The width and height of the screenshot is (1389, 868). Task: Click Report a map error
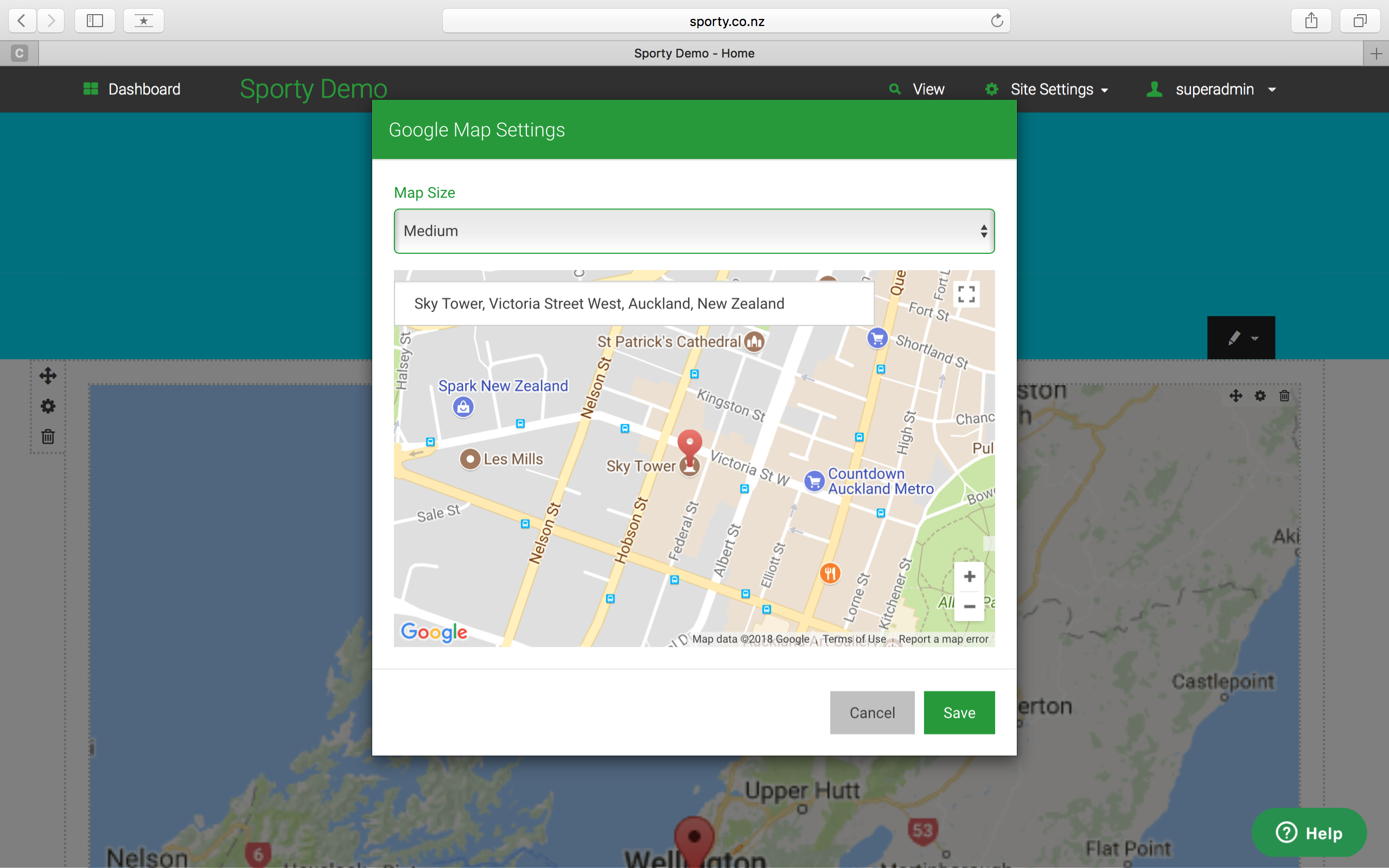943,639
